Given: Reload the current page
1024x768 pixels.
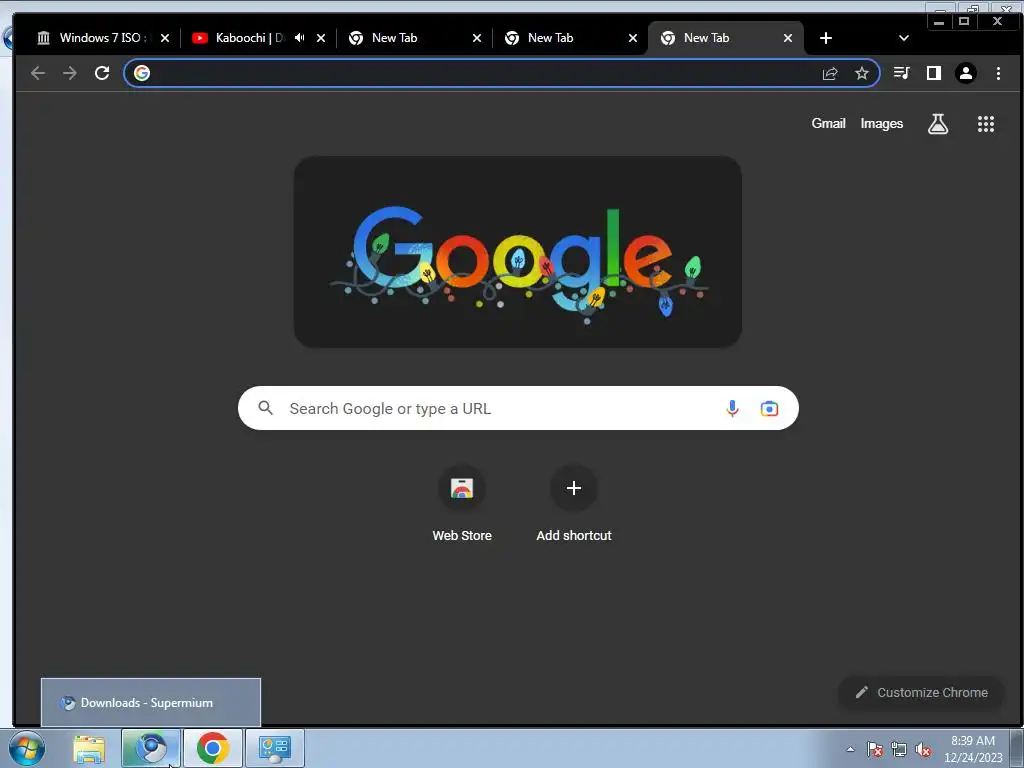Looking at the screenshot, I should (102, 73).
